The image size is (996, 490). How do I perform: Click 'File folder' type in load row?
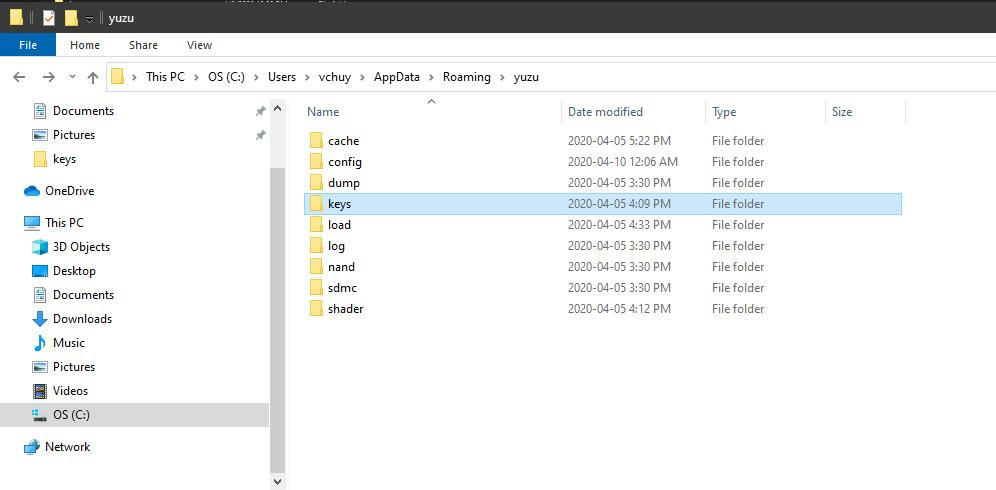click(x=738, y=224)
